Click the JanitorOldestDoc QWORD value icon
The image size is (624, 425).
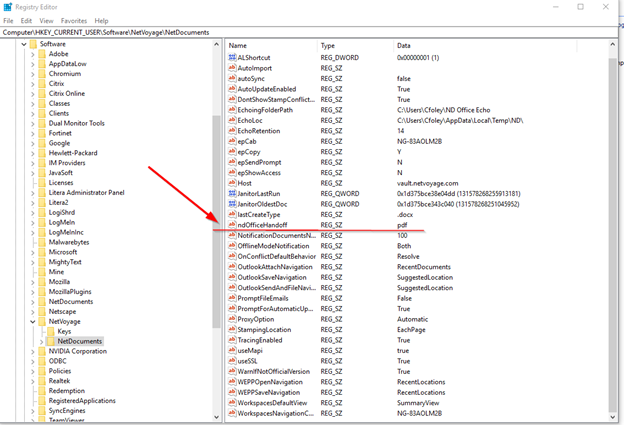(x=232, y=204)
